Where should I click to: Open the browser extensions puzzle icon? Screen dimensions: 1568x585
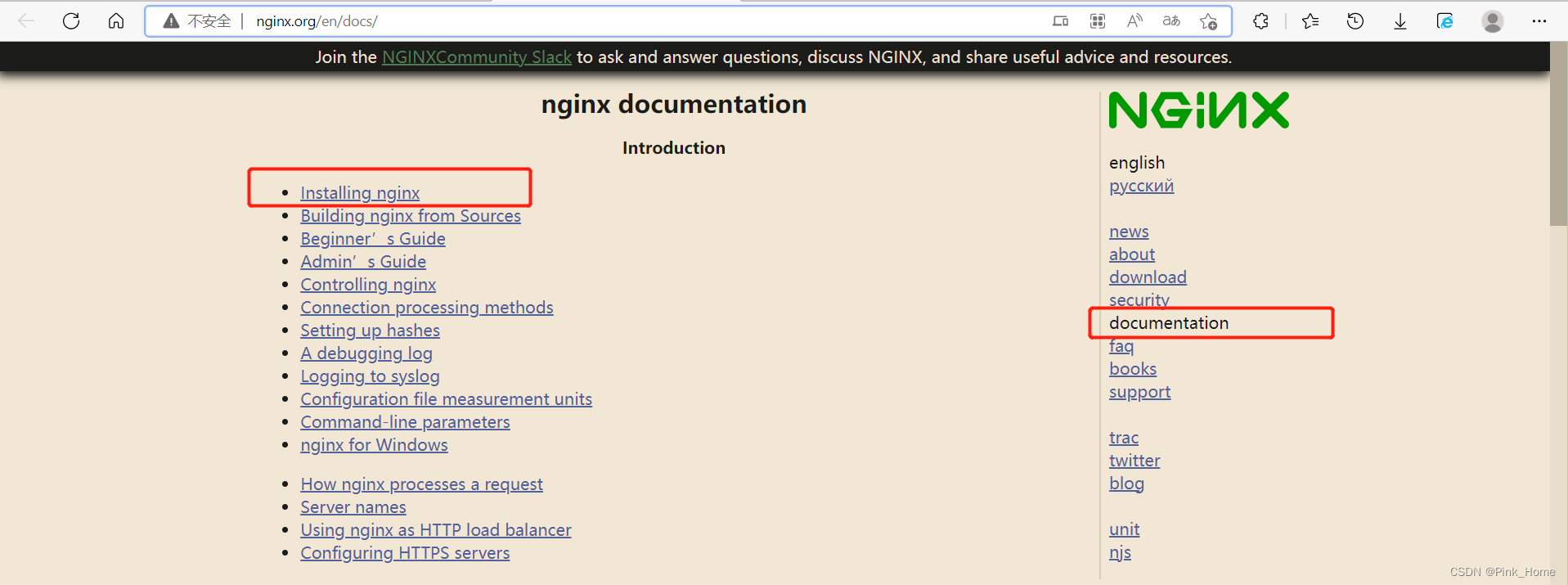pyautogui.click(x=1260, y=21)
